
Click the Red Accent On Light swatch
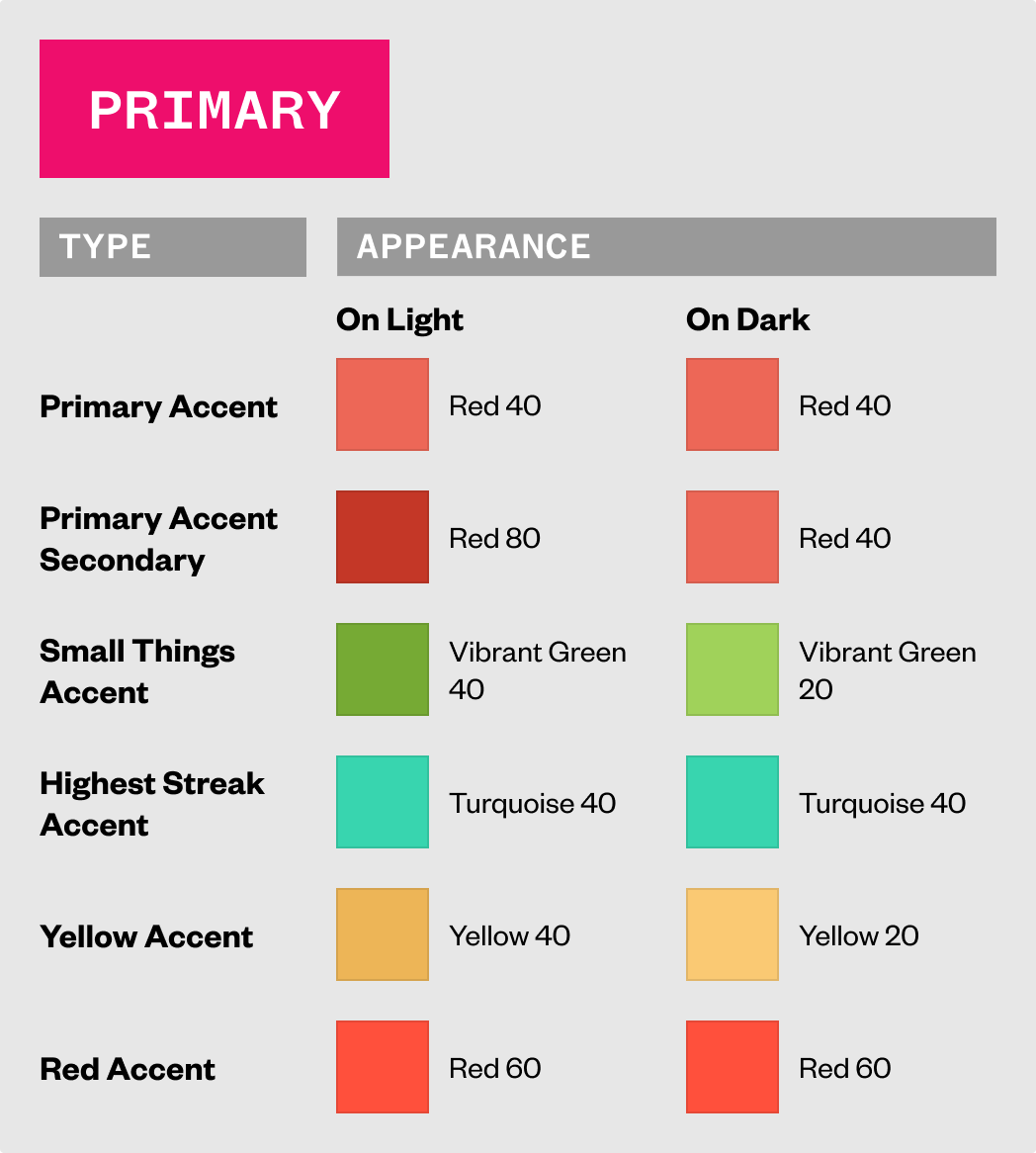383,1067
